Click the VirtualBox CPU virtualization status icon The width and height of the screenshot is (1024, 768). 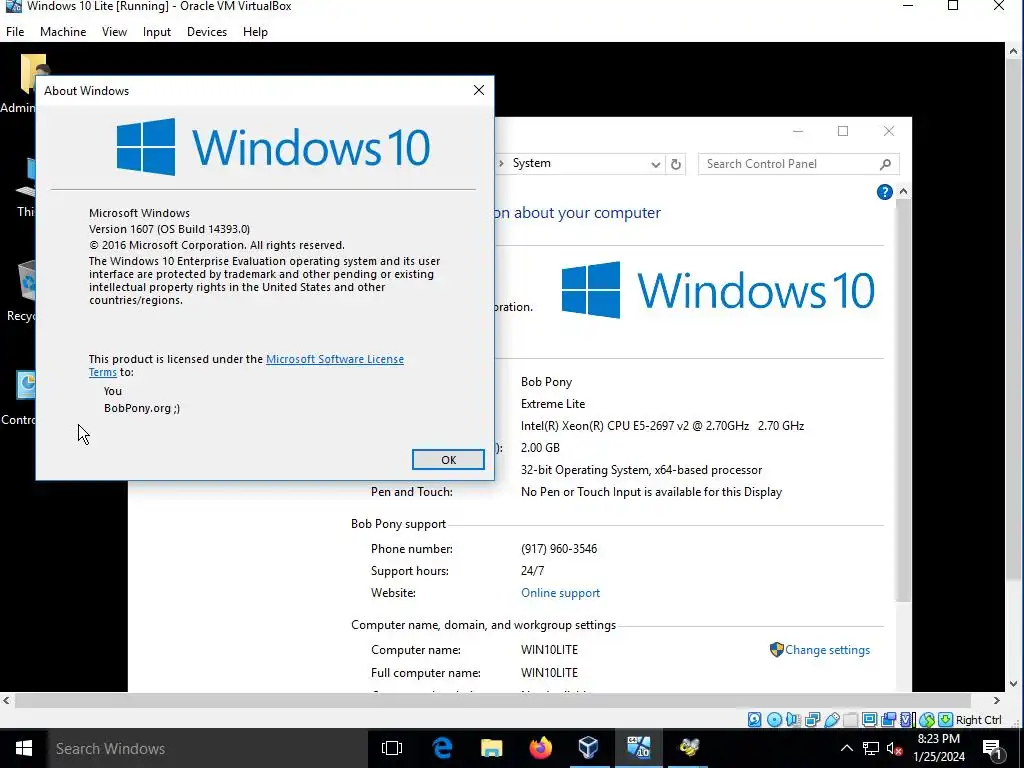(x=907, y=720)
